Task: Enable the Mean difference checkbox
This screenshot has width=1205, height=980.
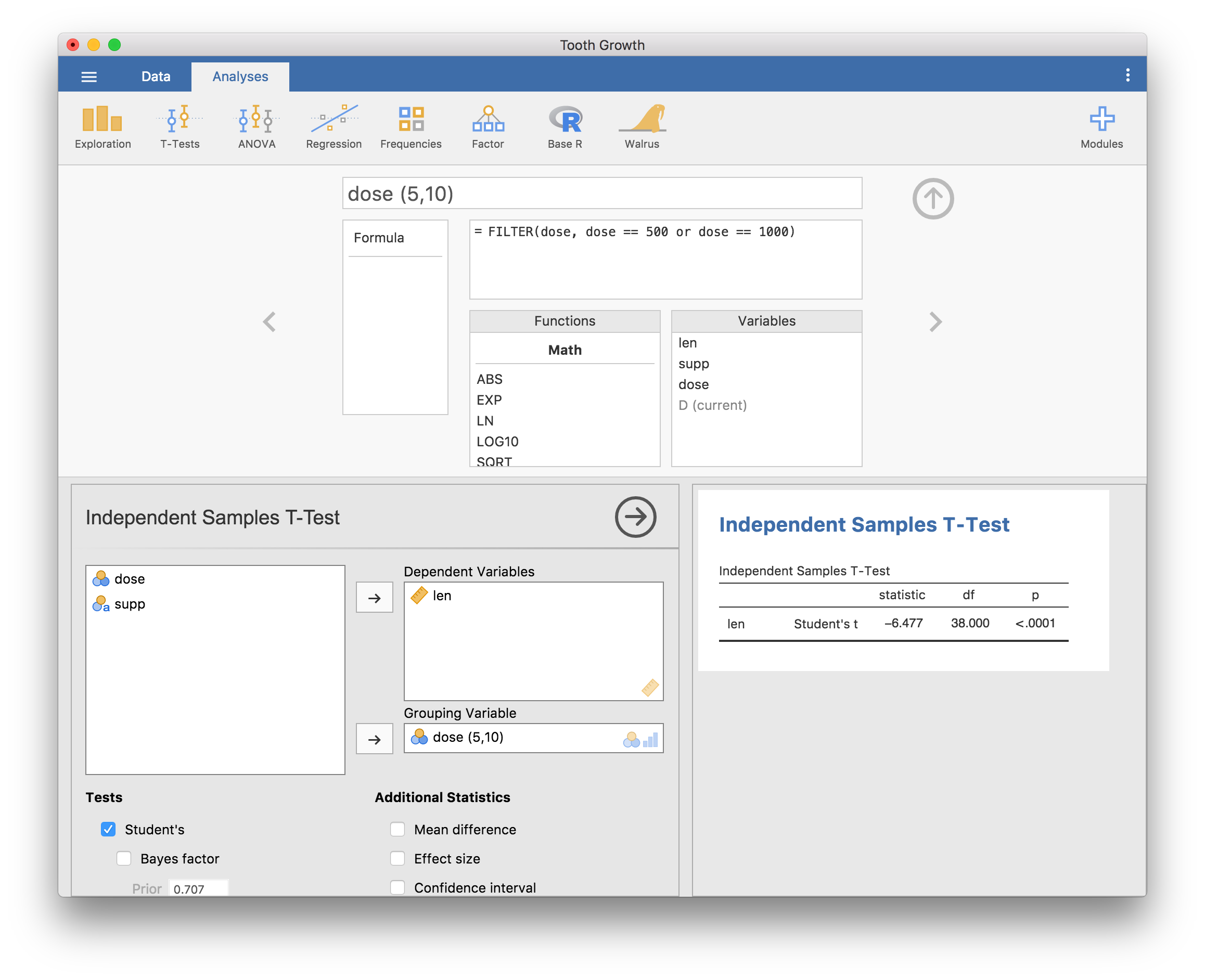Action: click(398, 829)
